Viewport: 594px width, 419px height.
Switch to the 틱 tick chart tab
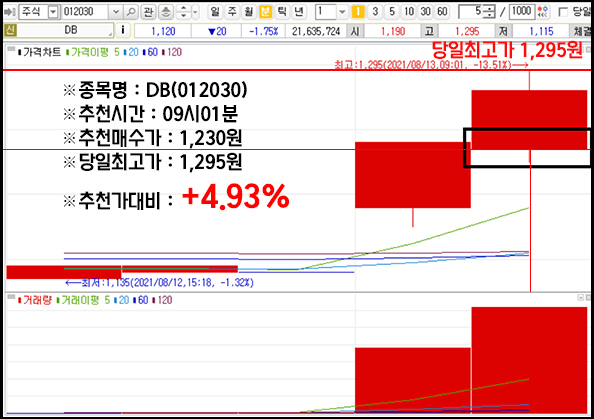click(281, 12)
